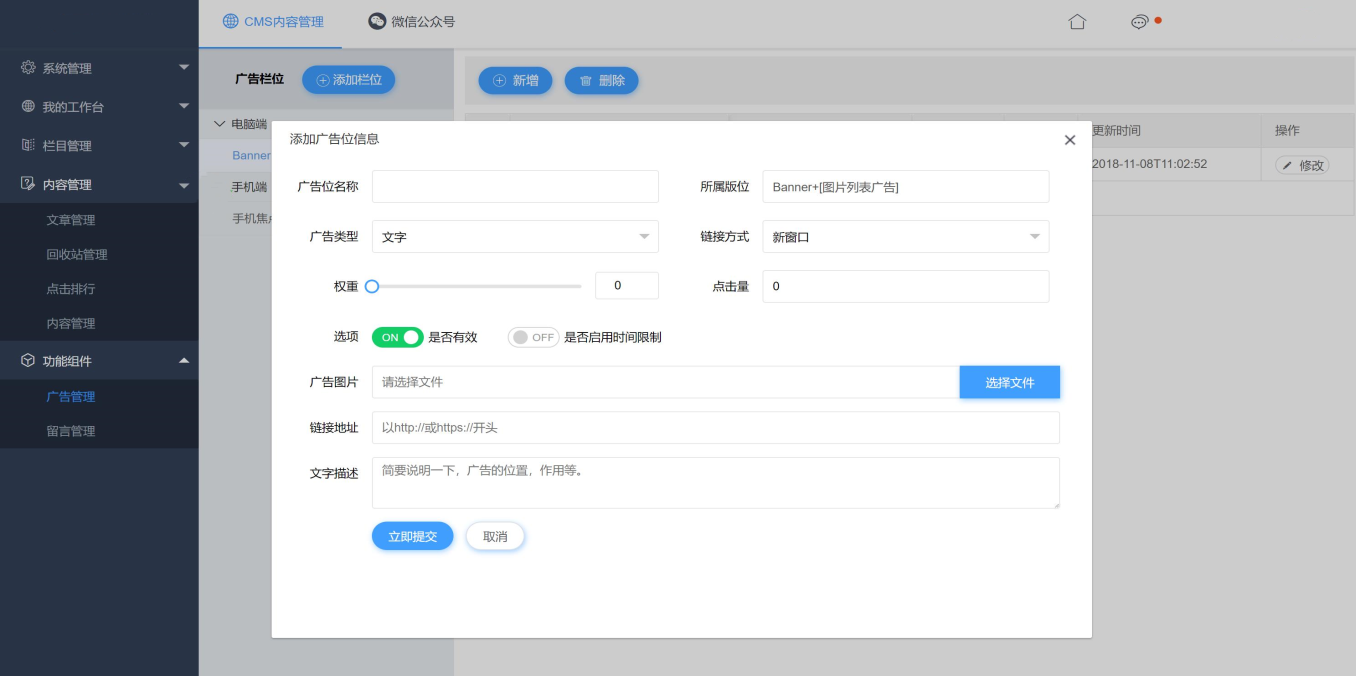1356x676 pixels.
Task: Toggle the 是否有效 switch off
Action: pos(397,338)
